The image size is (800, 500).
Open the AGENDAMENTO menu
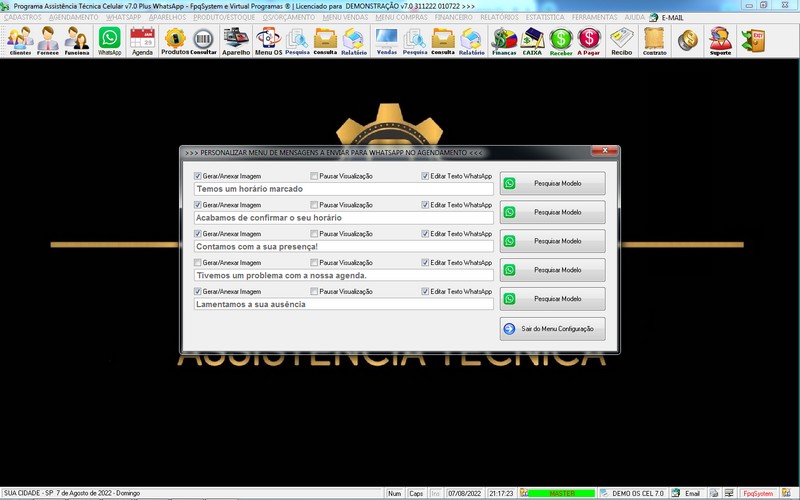coord(73,17)
